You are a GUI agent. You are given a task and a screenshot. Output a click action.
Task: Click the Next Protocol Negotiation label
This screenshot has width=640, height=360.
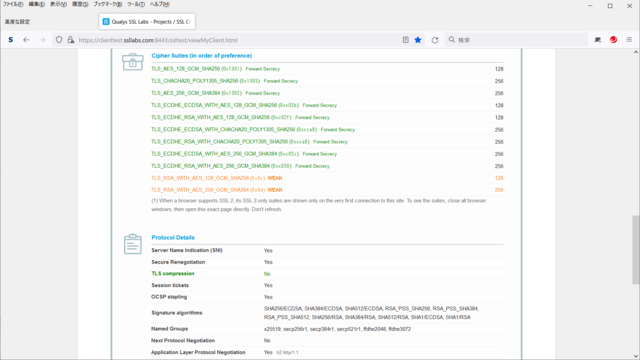pos(182,340)
